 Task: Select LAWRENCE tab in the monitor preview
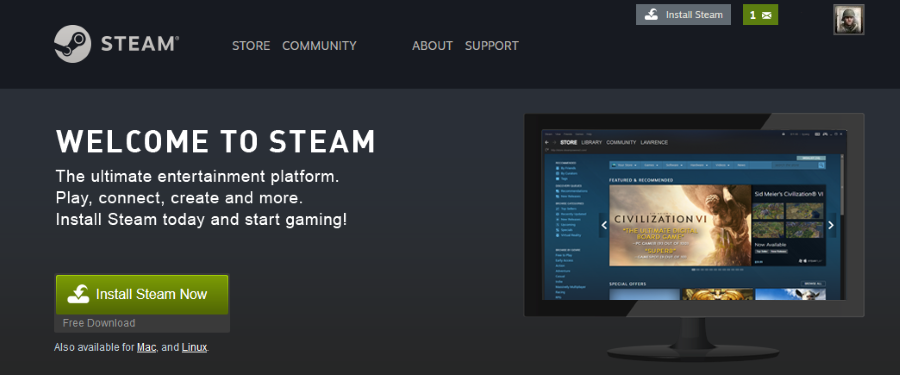pos(654,142)
